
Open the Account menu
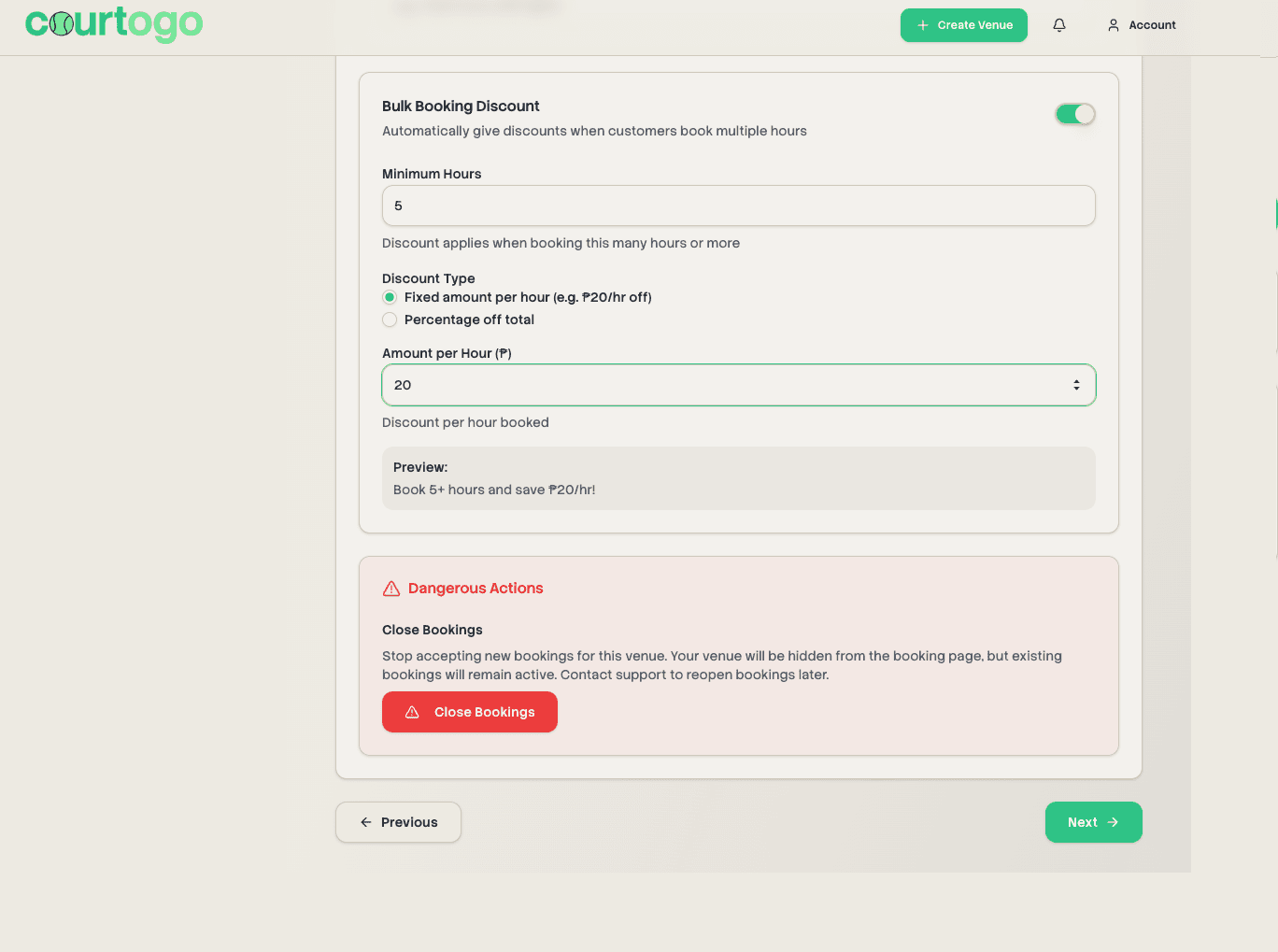[1142, 25]
